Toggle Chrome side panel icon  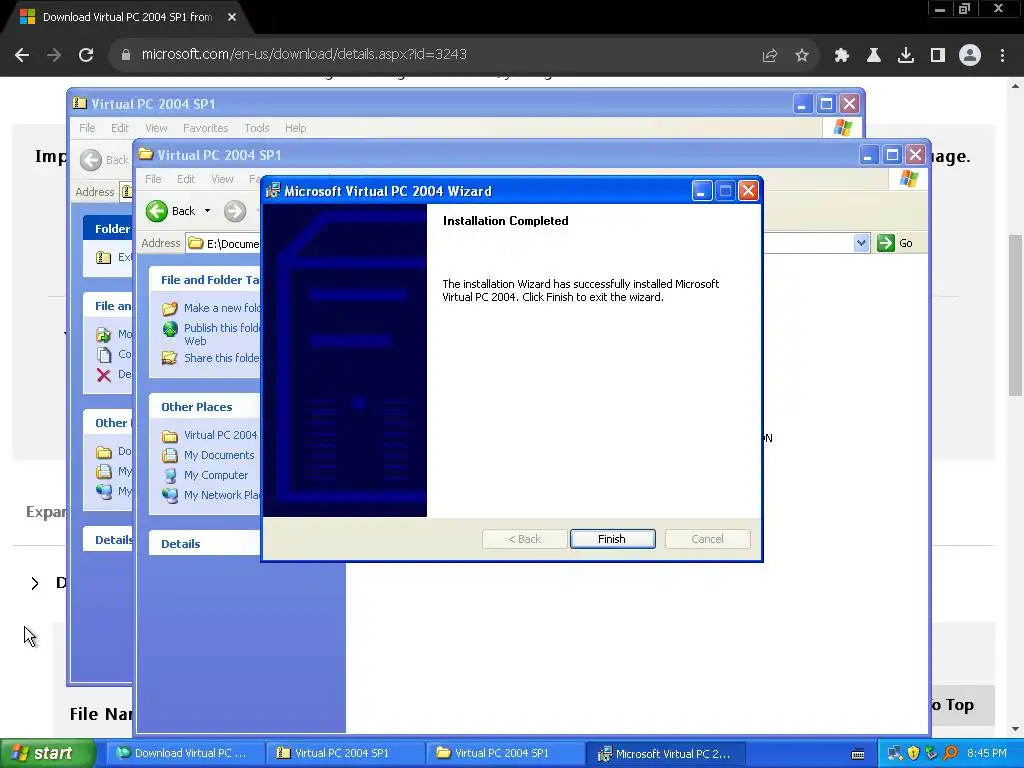point(937,56)
